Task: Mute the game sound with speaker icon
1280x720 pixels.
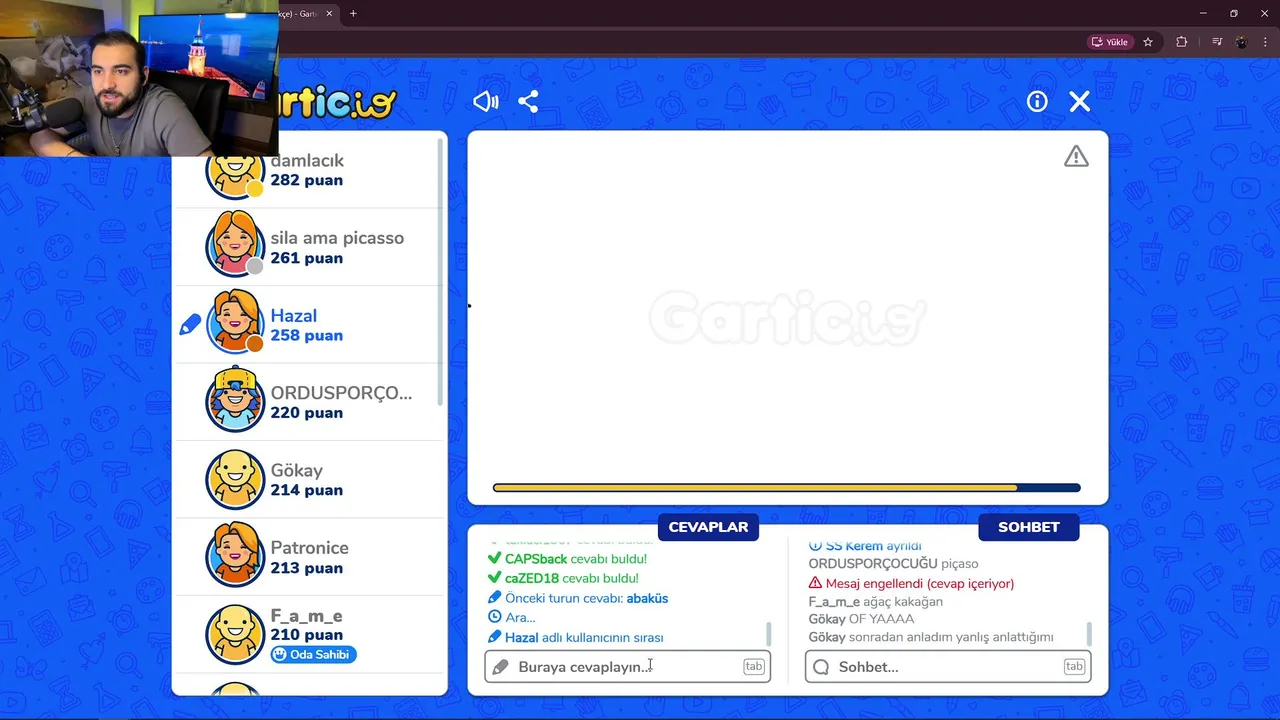Action: [486, 101]
